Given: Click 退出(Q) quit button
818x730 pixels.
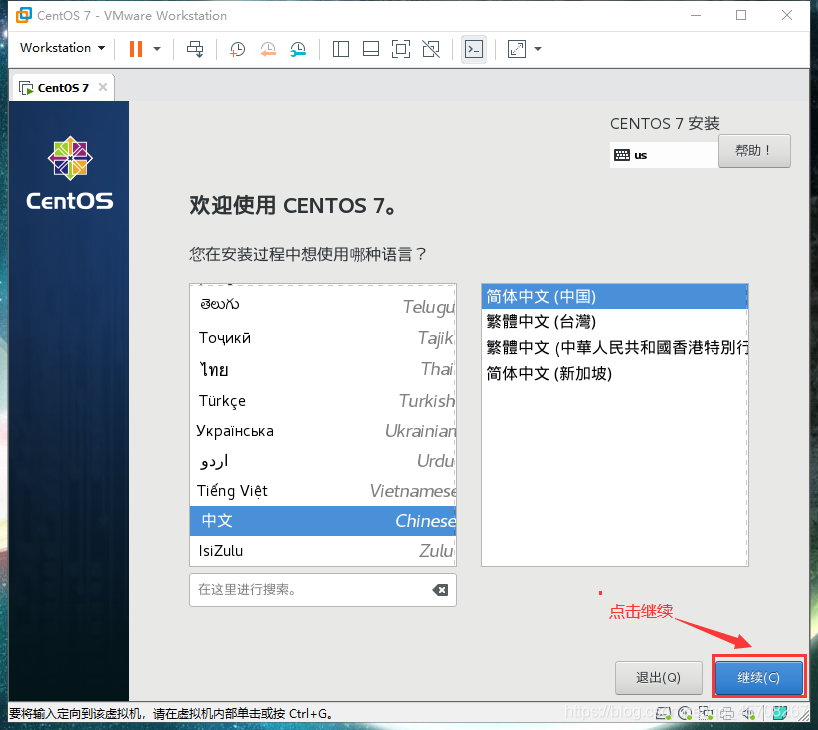Looking at the screenshot, I should pyautogui.click(x=658, y=677).
